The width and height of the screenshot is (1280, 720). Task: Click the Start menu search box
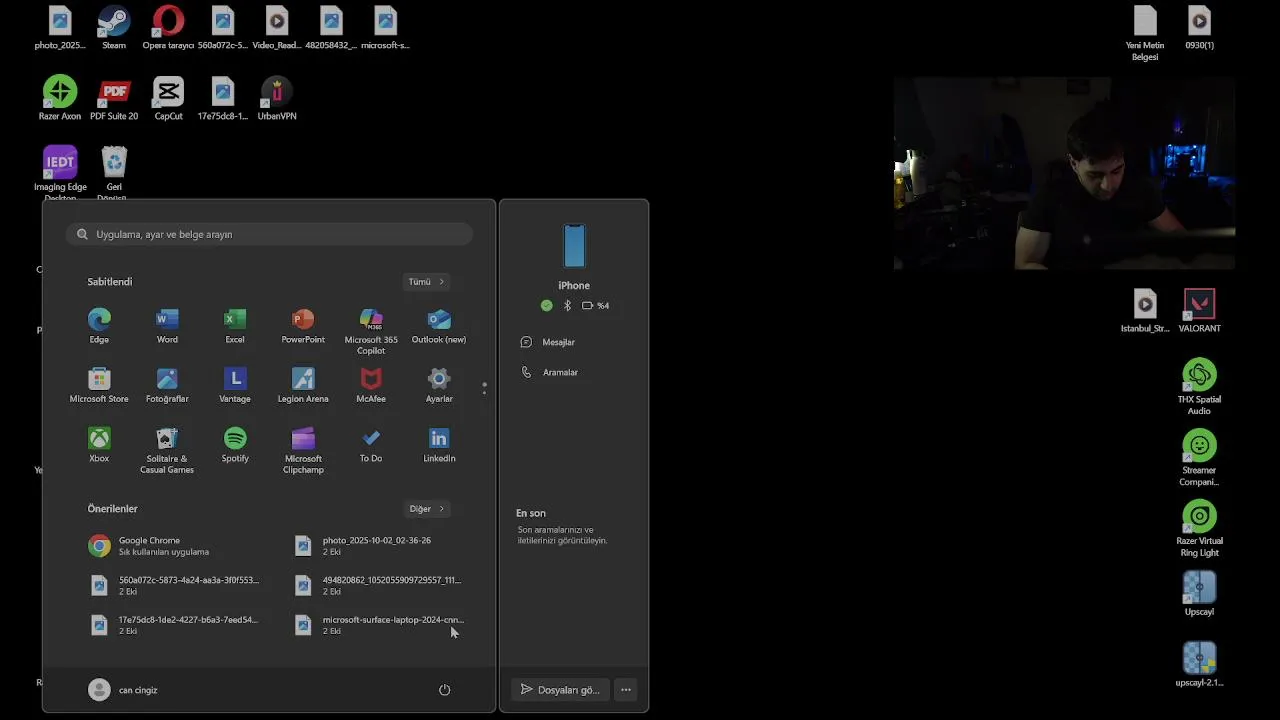pos(269,234)
